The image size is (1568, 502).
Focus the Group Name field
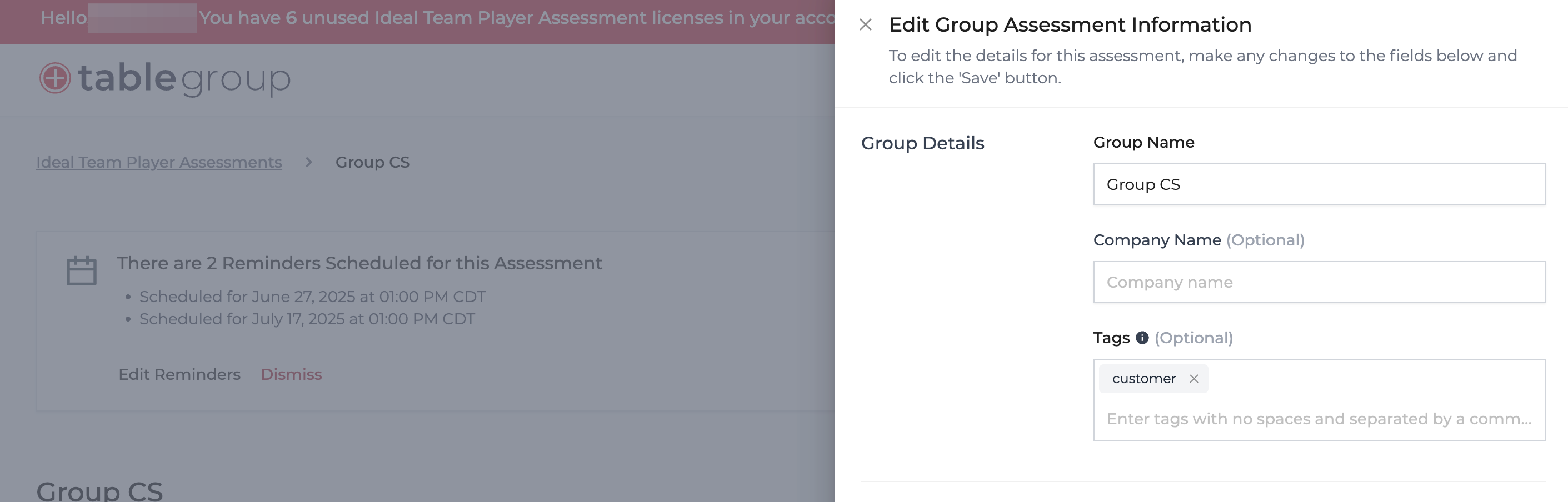(x=1319, y=184)
